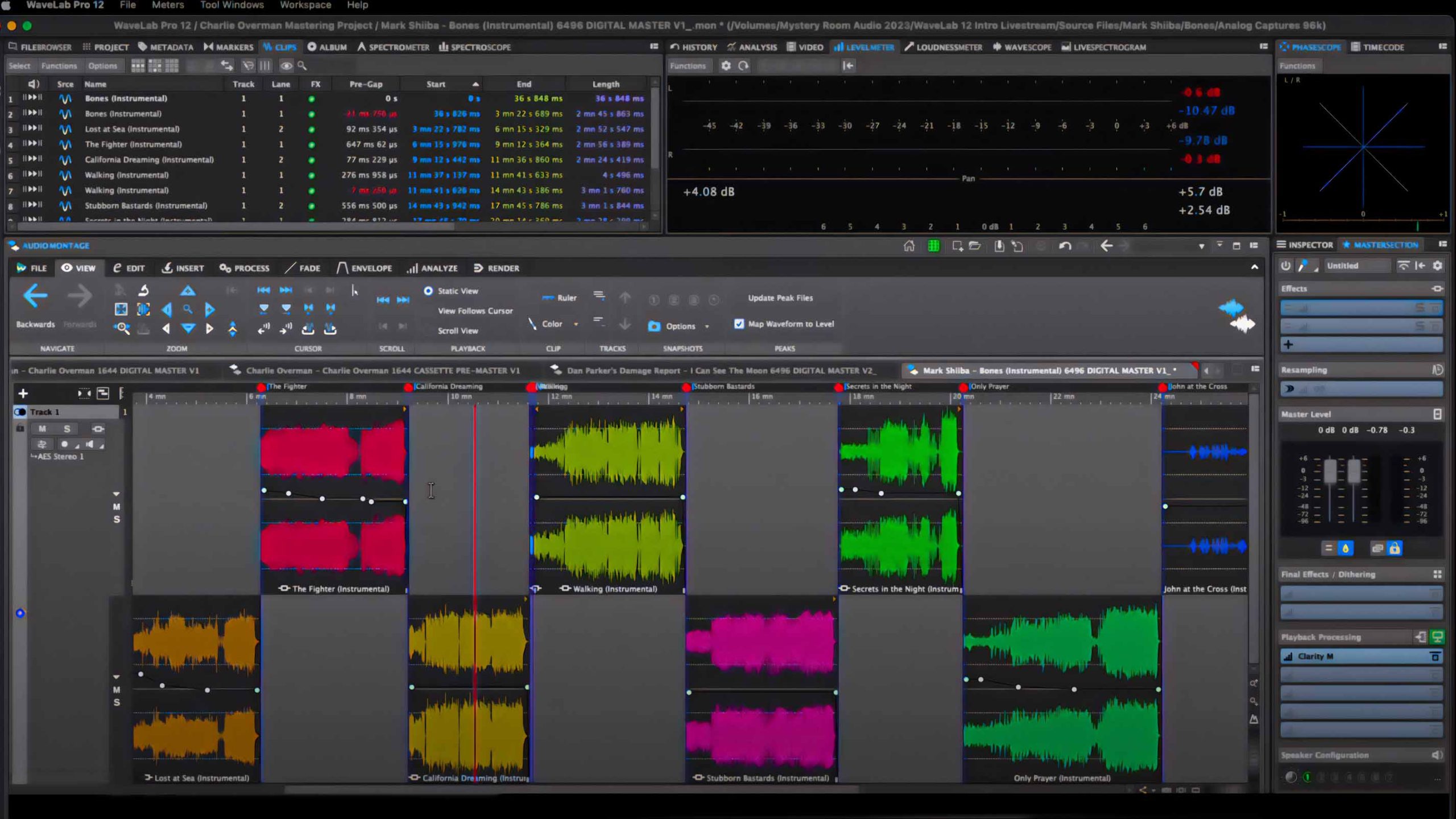Open the Workspace menu

coord(305,5)
